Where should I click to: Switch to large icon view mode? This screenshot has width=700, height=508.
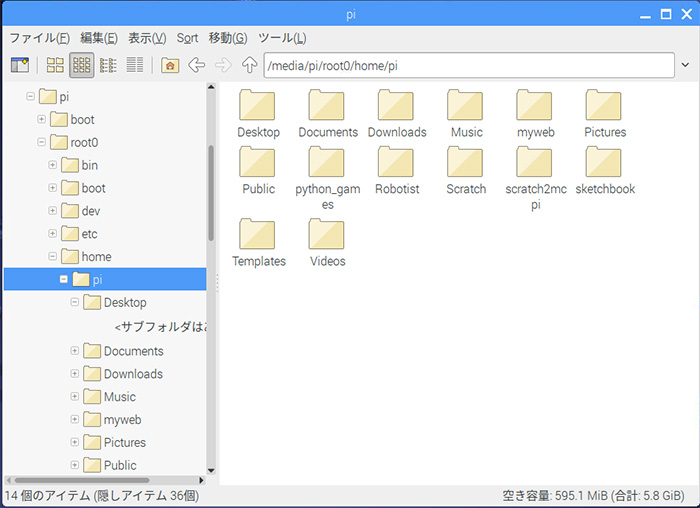56,66
